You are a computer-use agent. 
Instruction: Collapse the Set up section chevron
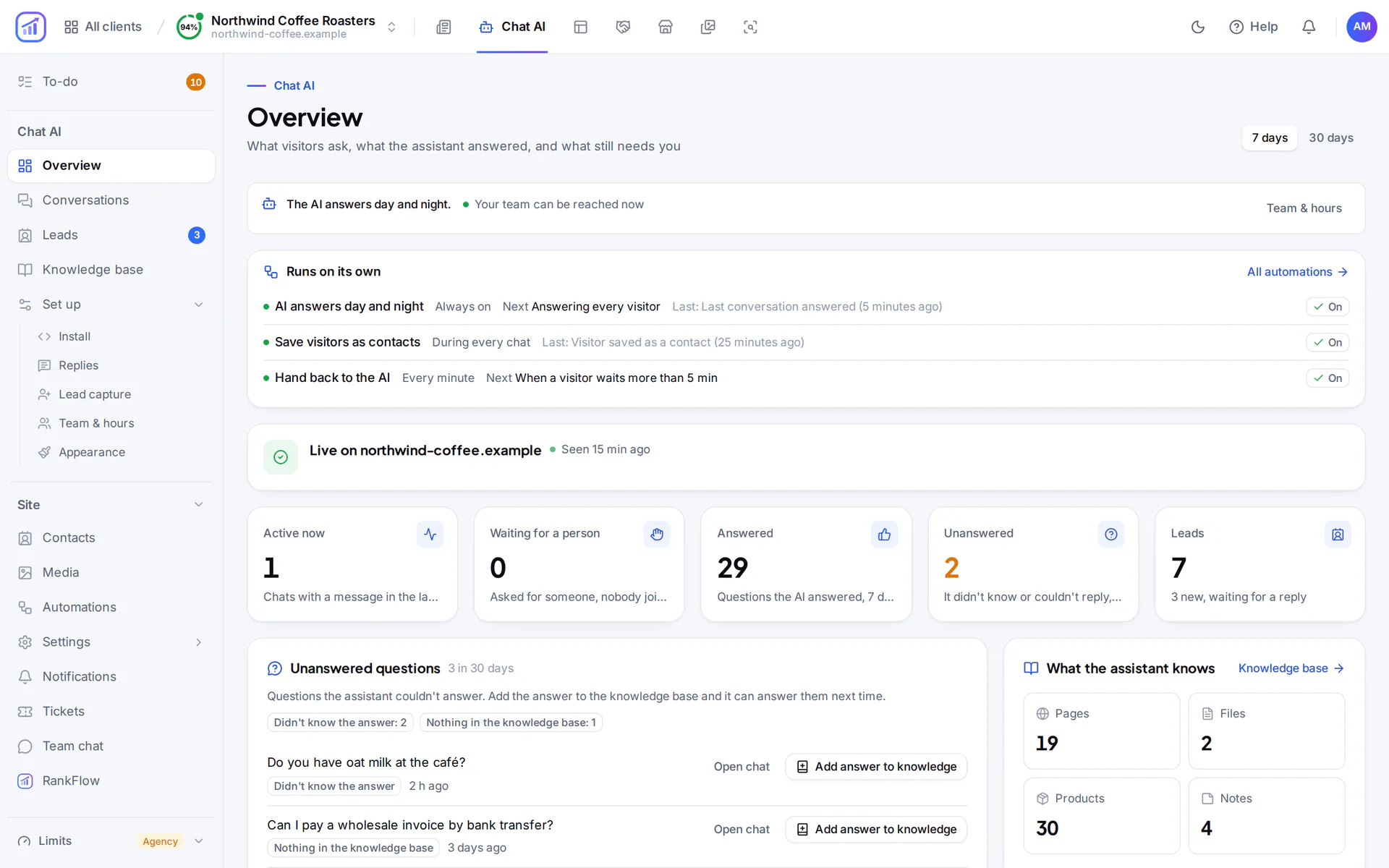(199, 305)
